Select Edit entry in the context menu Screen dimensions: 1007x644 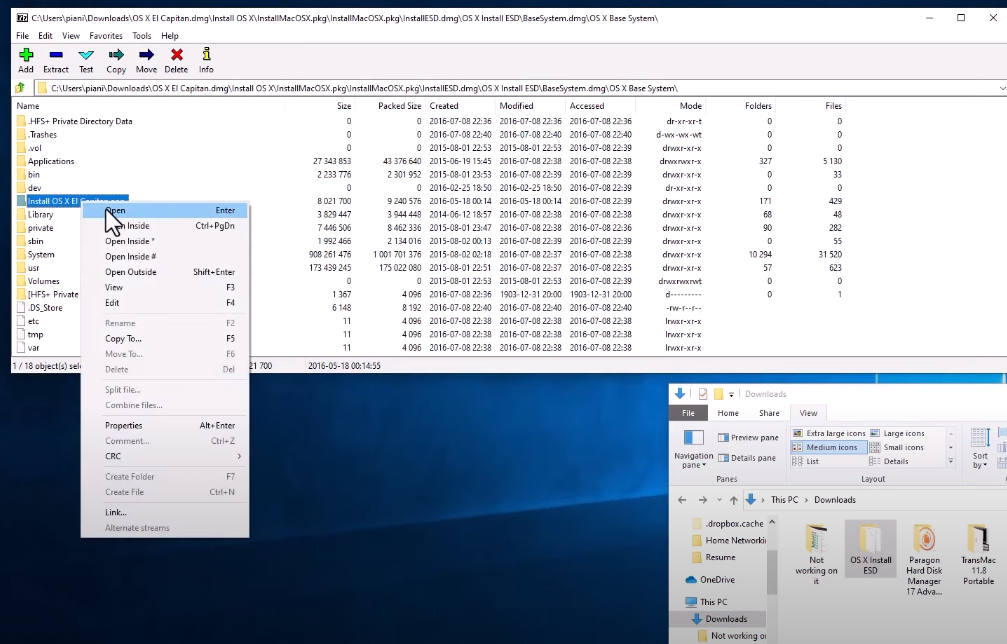pyautogui.click(x=165, y=302)
